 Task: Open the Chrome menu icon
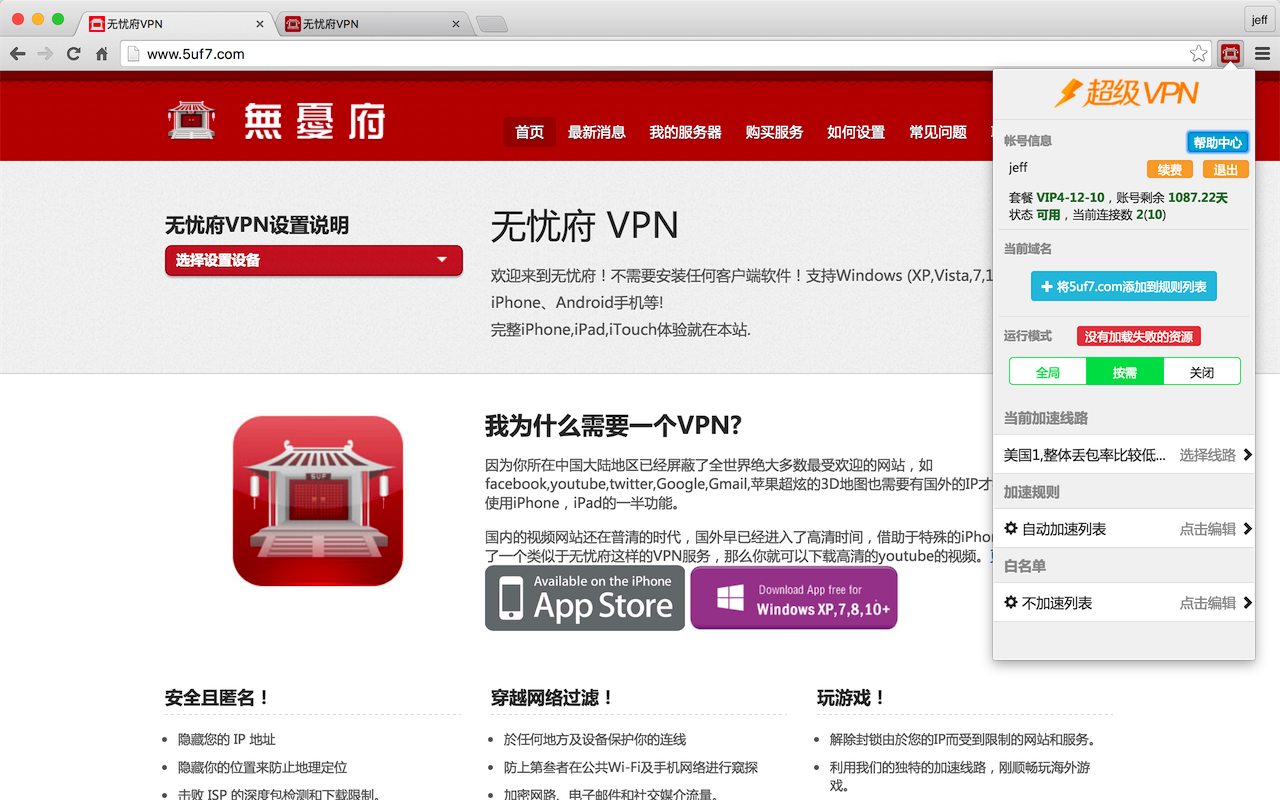pos(1262,53)
